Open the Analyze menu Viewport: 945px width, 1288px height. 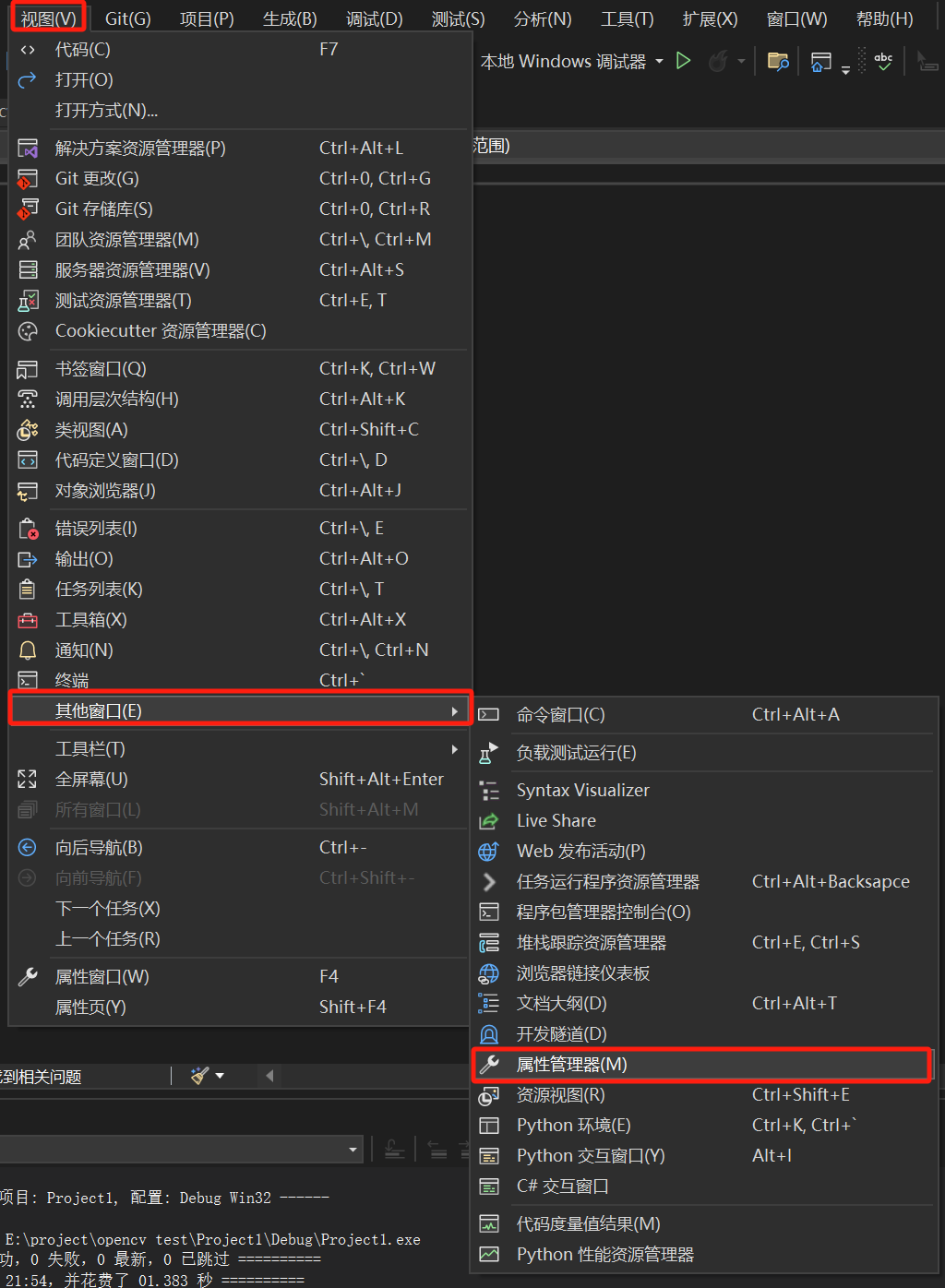543,18
